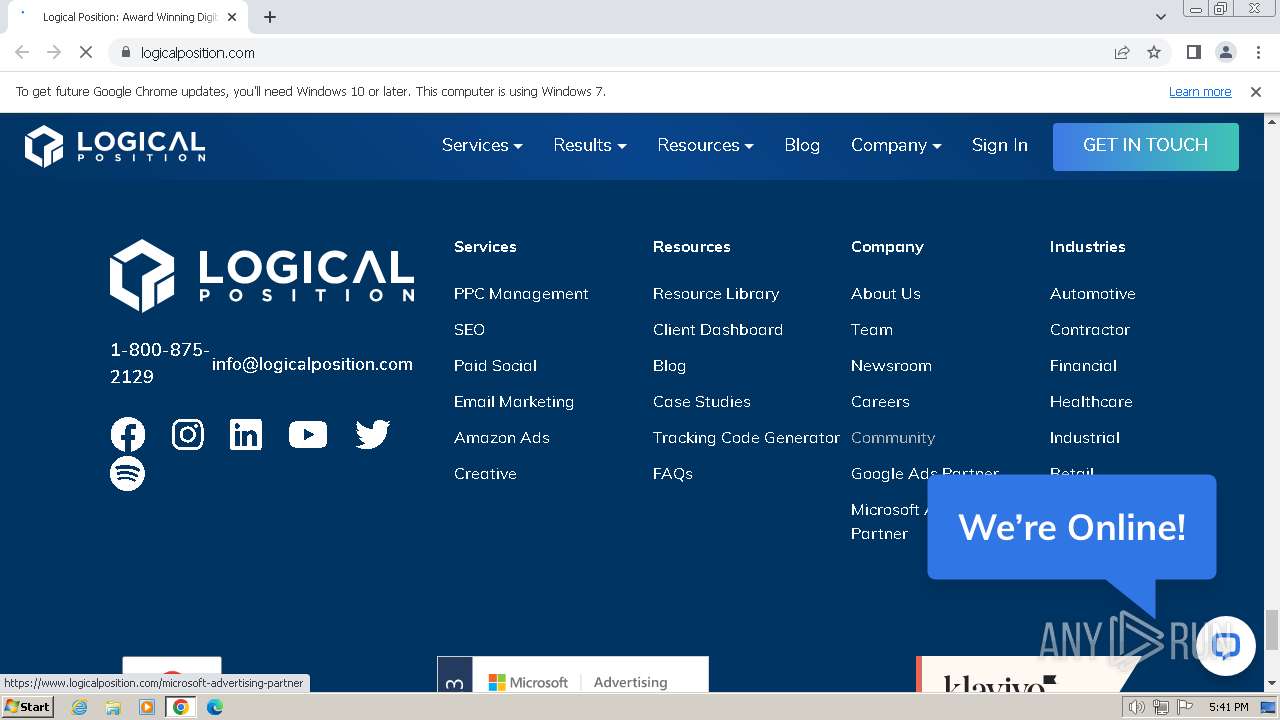Image resolution: width=1280 pixels, height=720 pixels.
Task: Click the address bar URL field
Action: click(x=620, y=53)
